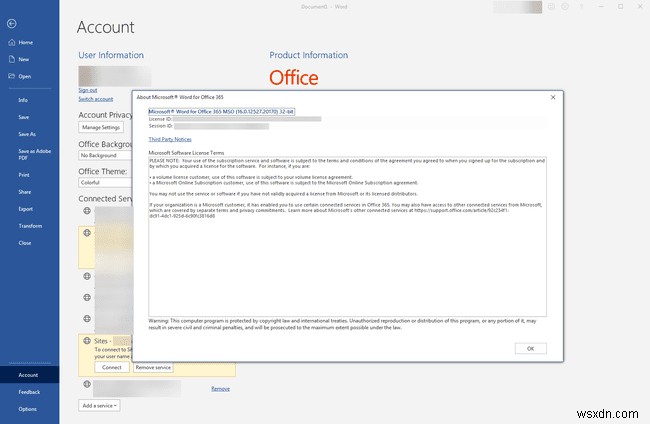Click inside the license terms text box
This screenshot has width=650, height=424.
click(347, 236)
